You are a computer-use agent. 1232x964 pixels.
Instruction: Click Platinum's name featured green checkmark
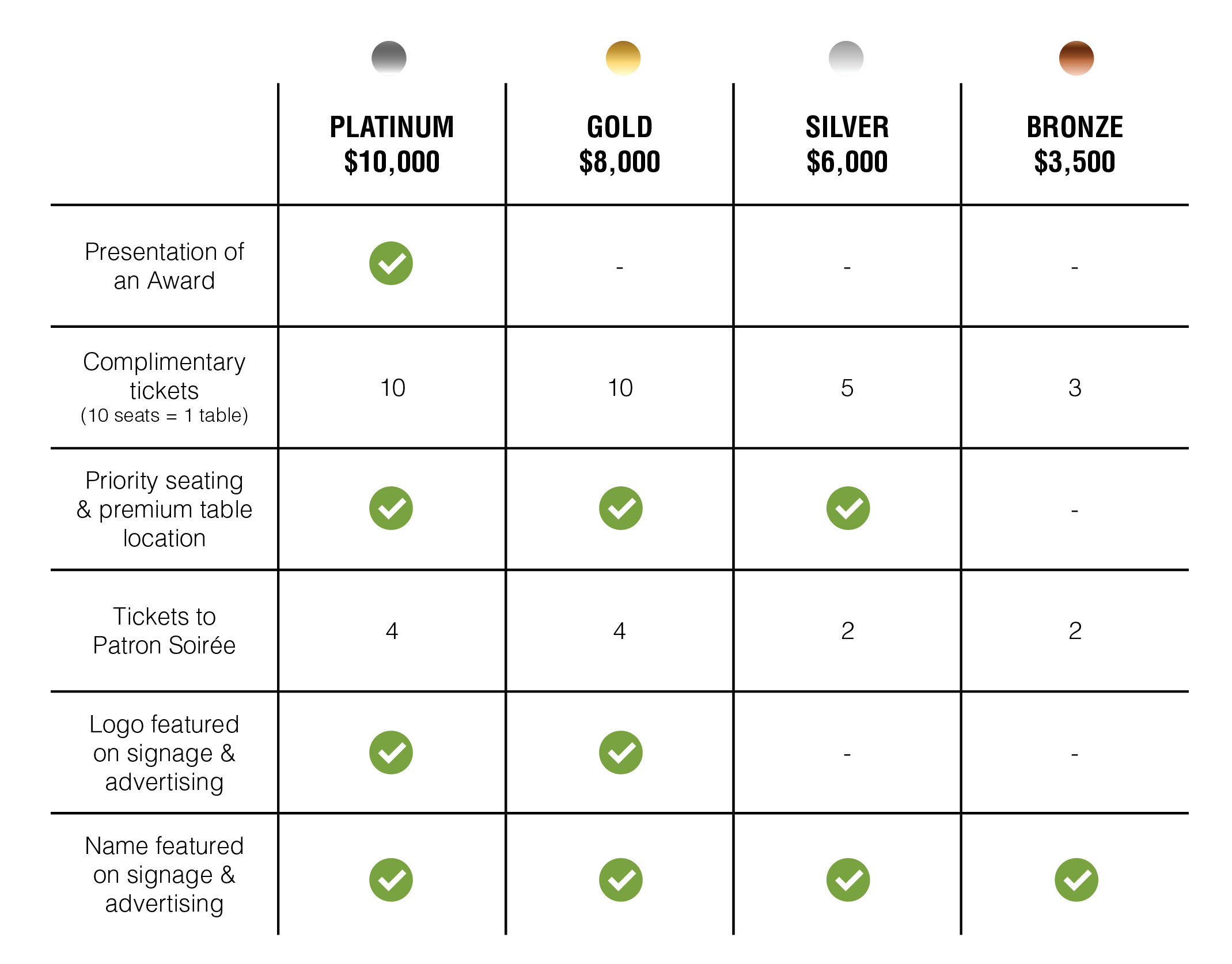pos(391,880)
